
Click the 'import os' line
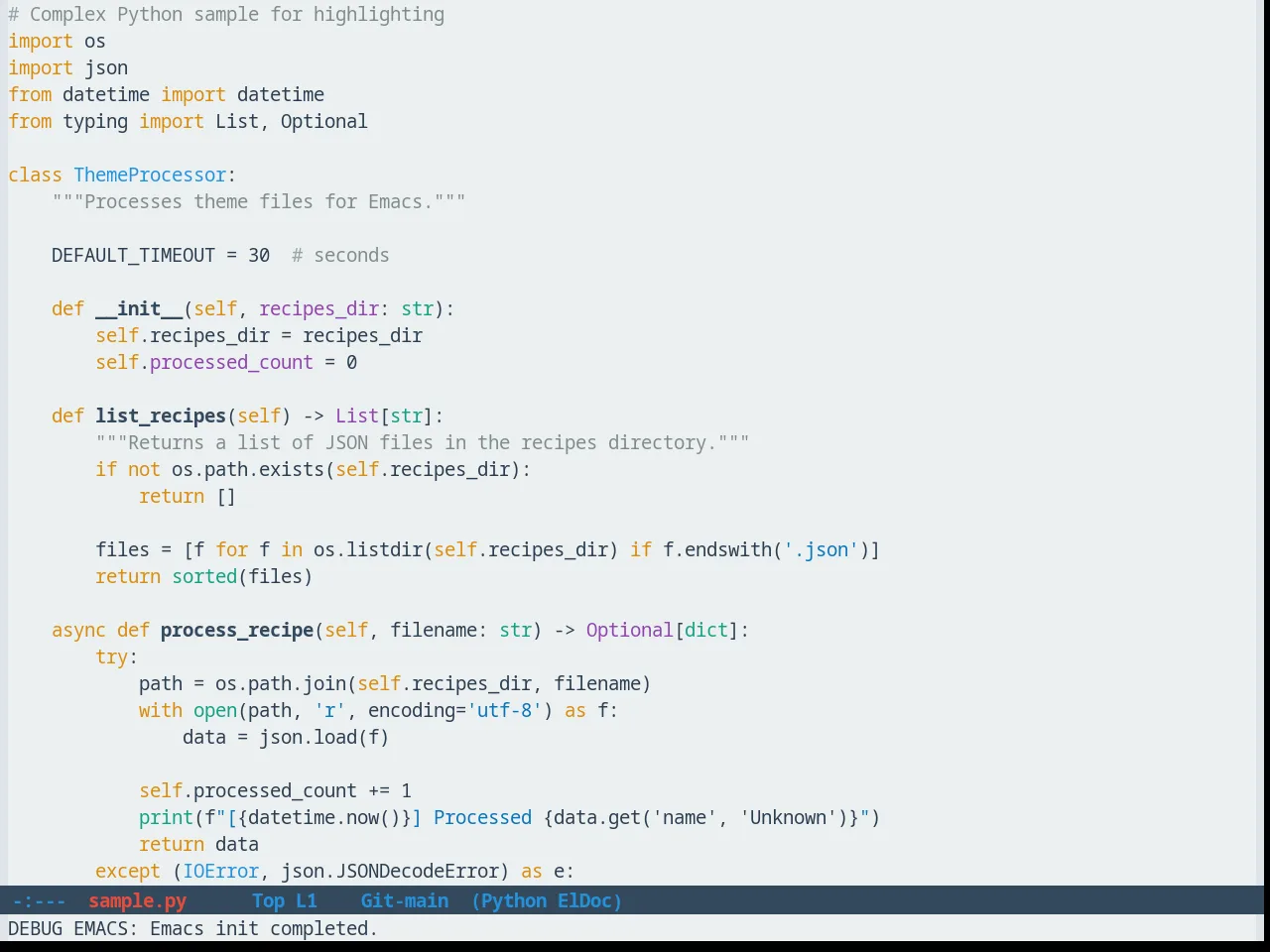tap(57, 41)
